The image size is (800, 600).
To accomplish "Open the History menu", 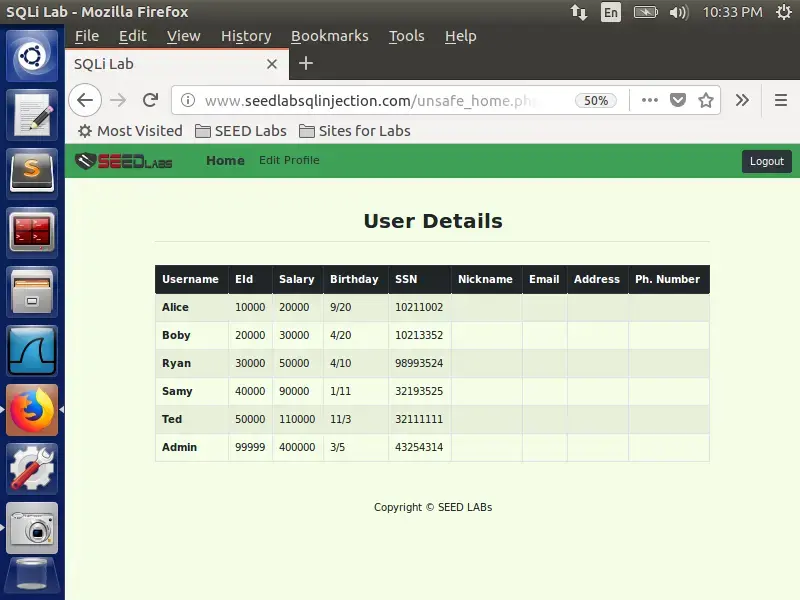I will 246,36.
